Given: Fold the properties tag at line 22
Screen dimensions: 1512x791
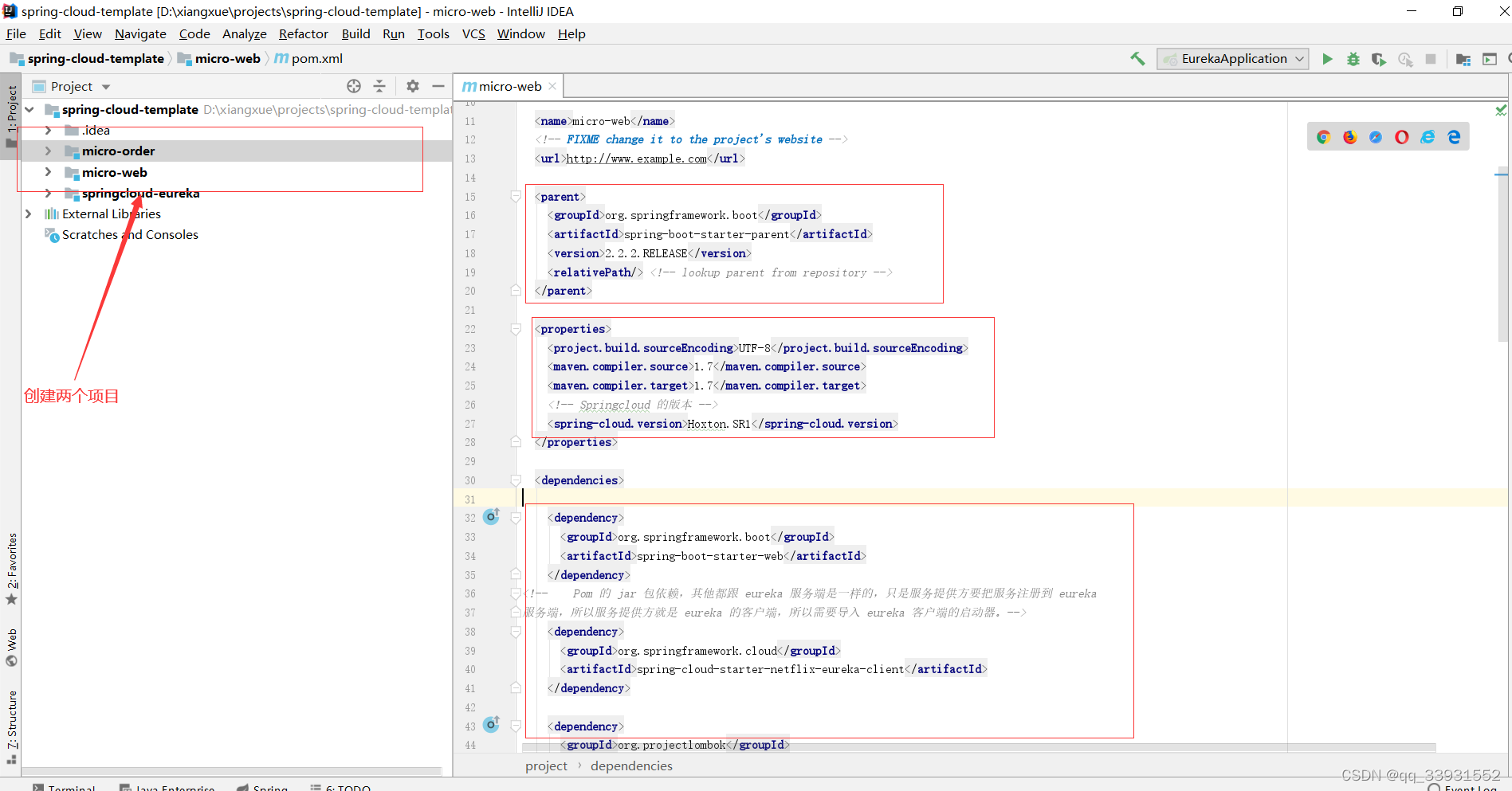Looking at the screenshot, I should pyautogui.click(x=516, y=329).
